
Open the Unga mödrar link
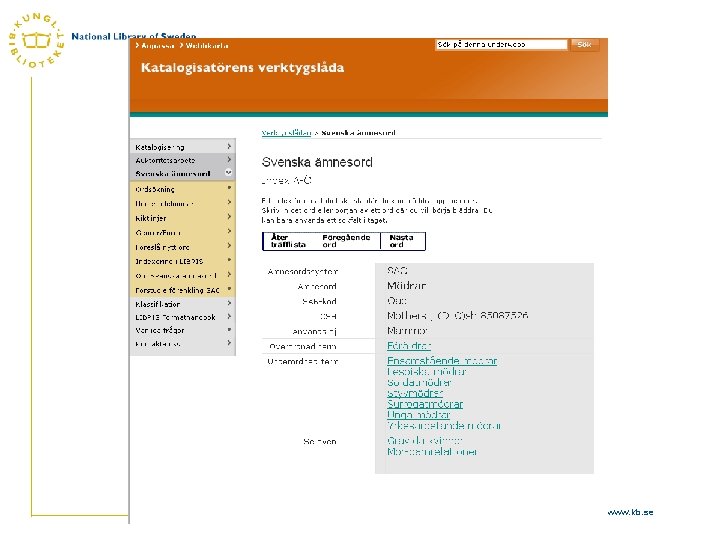point(418,415)
